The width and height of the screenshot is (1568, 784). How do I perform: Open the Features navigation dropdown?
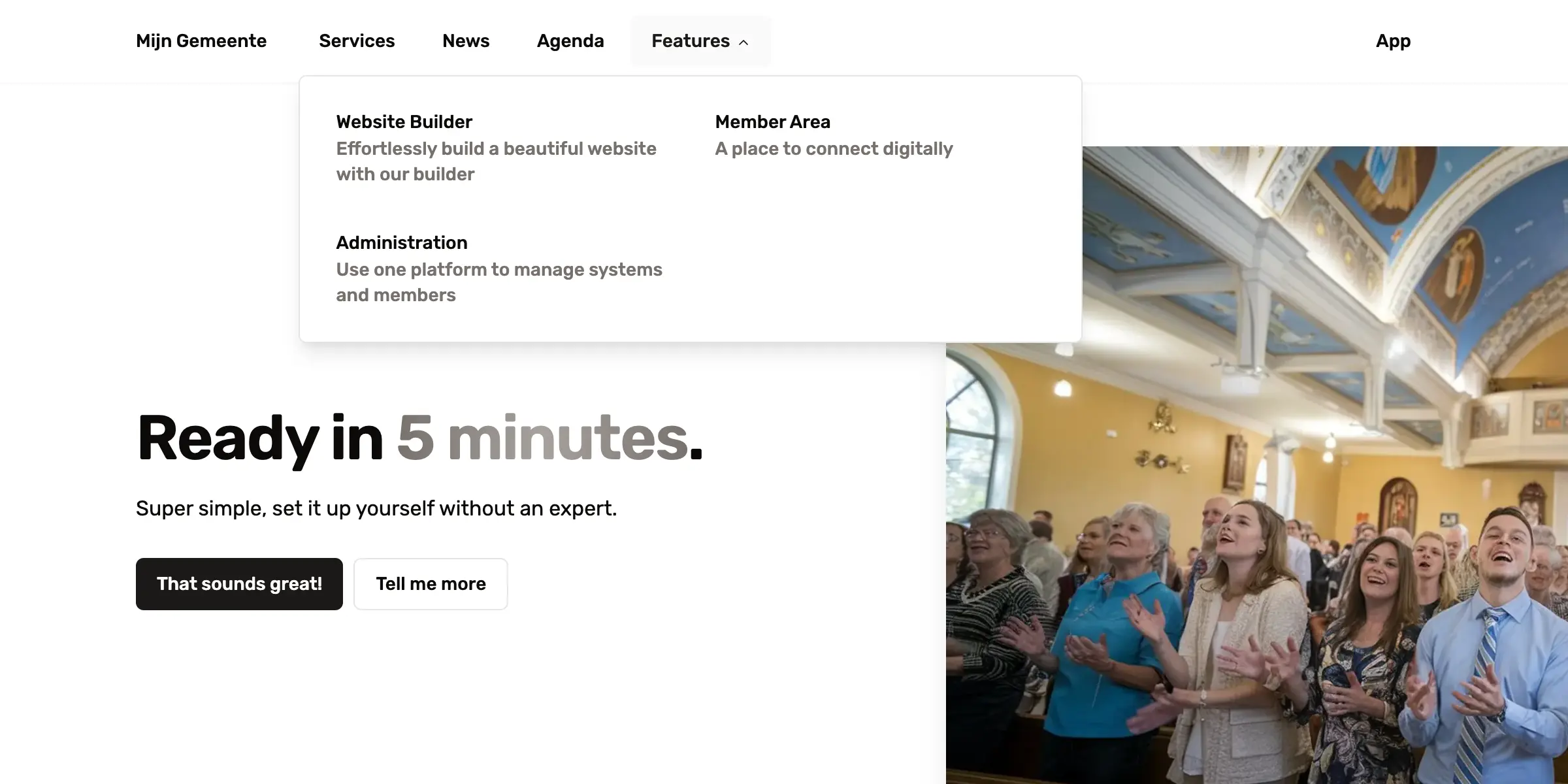point(690,41)
